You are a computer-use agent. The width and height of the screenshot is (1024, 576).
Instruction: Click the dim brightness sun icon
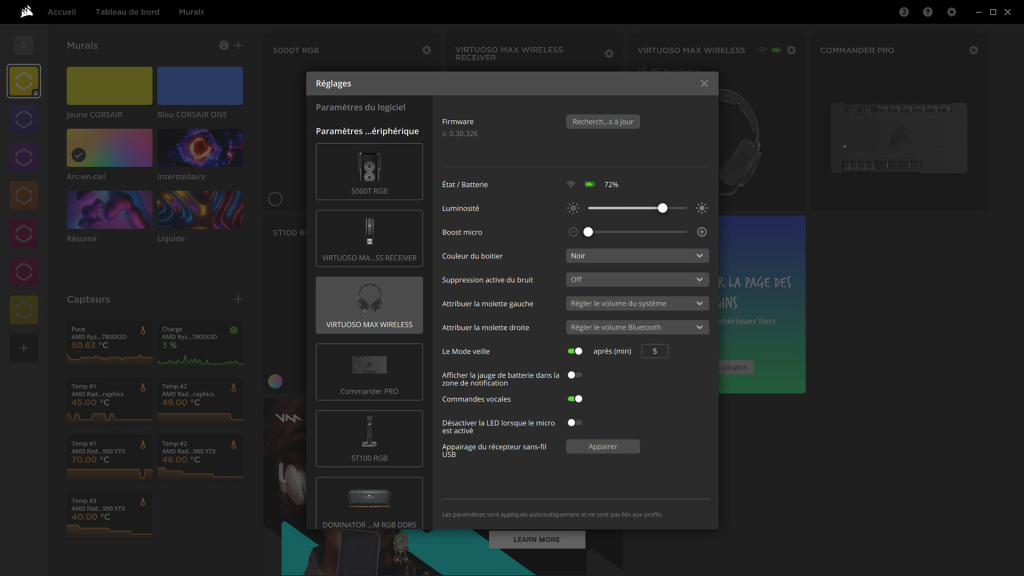(x=573, y=208)
